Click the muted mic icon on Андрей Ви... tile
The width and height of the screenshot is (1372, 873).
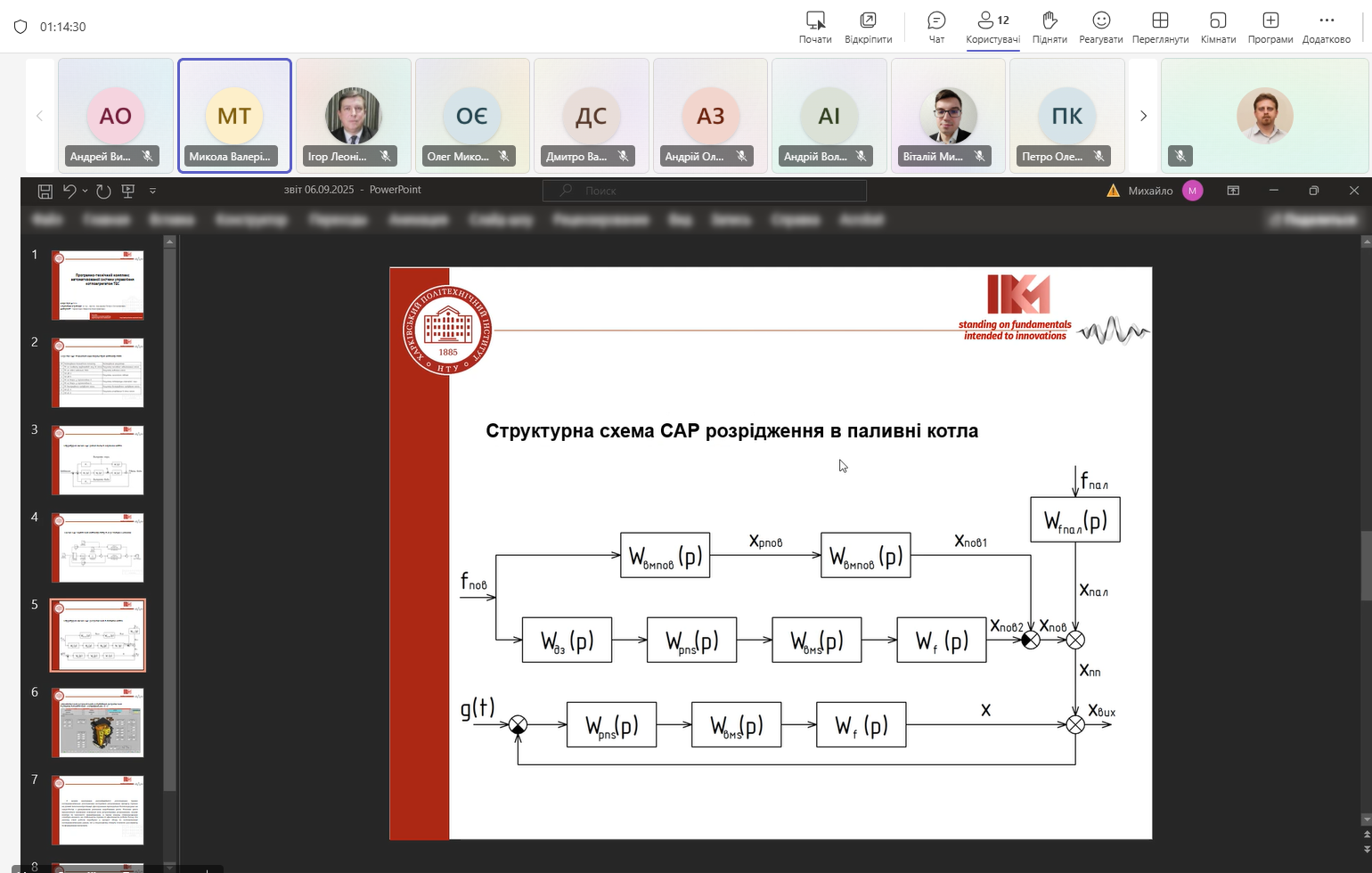[148, 156]
